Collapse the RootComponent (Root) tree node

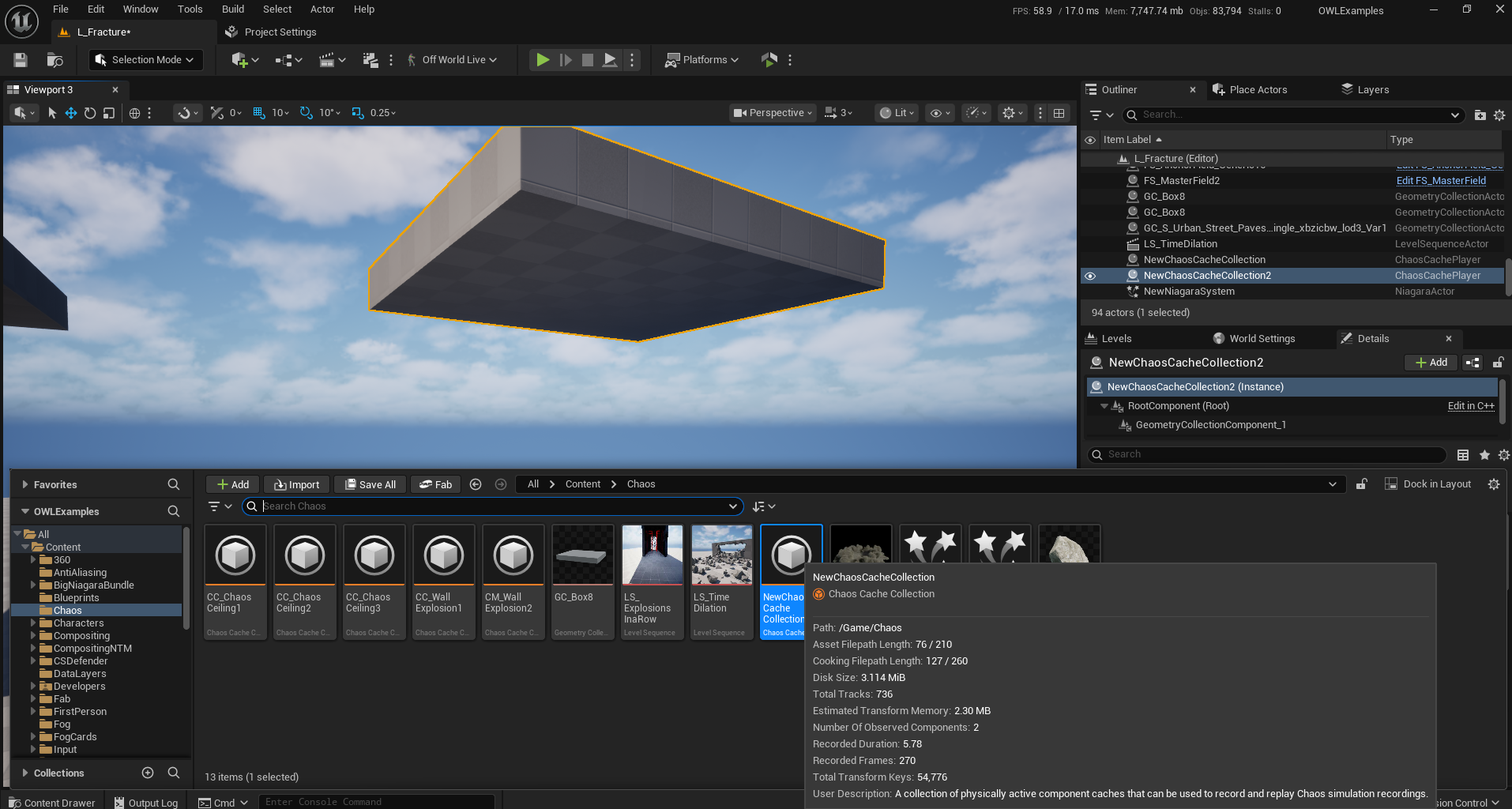[x=1104, y=406]
